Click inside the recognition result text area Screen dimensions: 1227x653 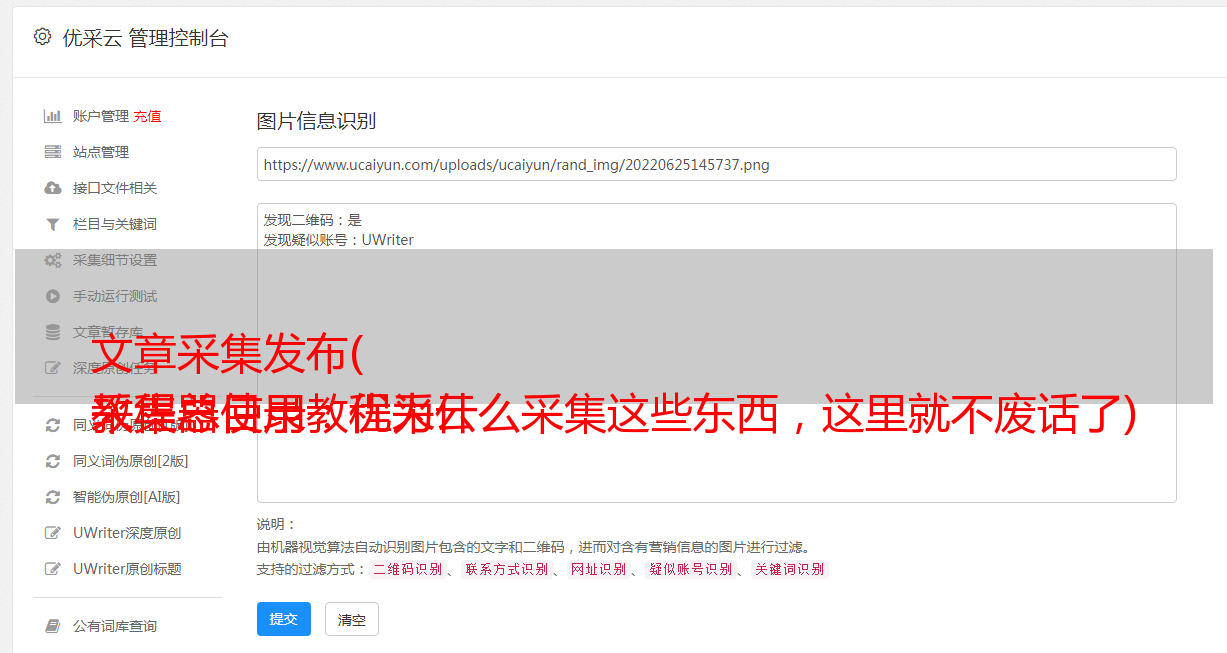[x=716, y=353]
